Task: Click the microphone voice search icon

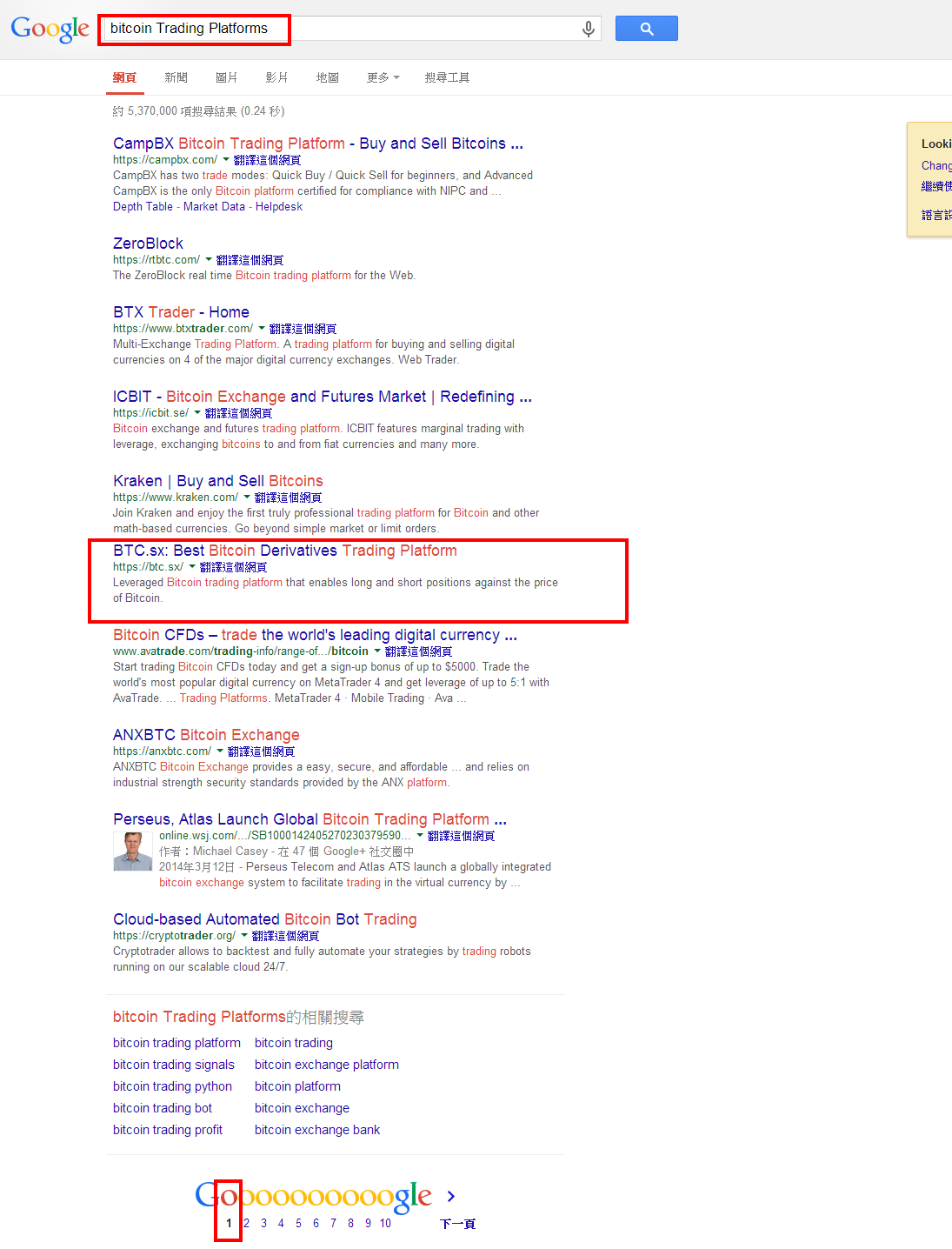Action: (589, 29)
